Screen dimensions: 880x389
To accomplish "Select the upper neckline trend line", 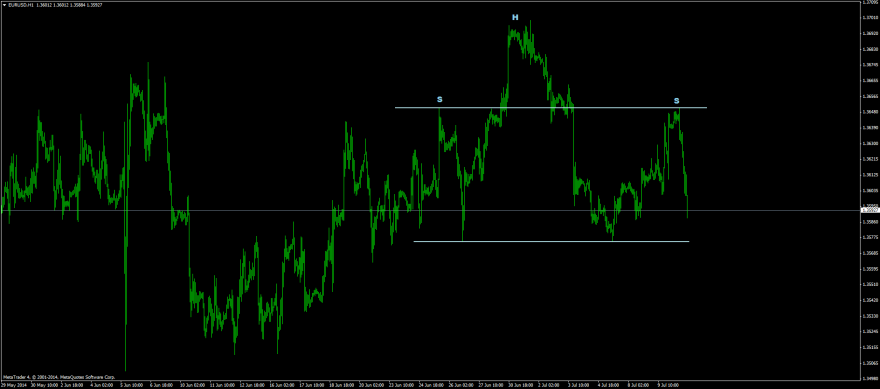I will coord(551,107).
